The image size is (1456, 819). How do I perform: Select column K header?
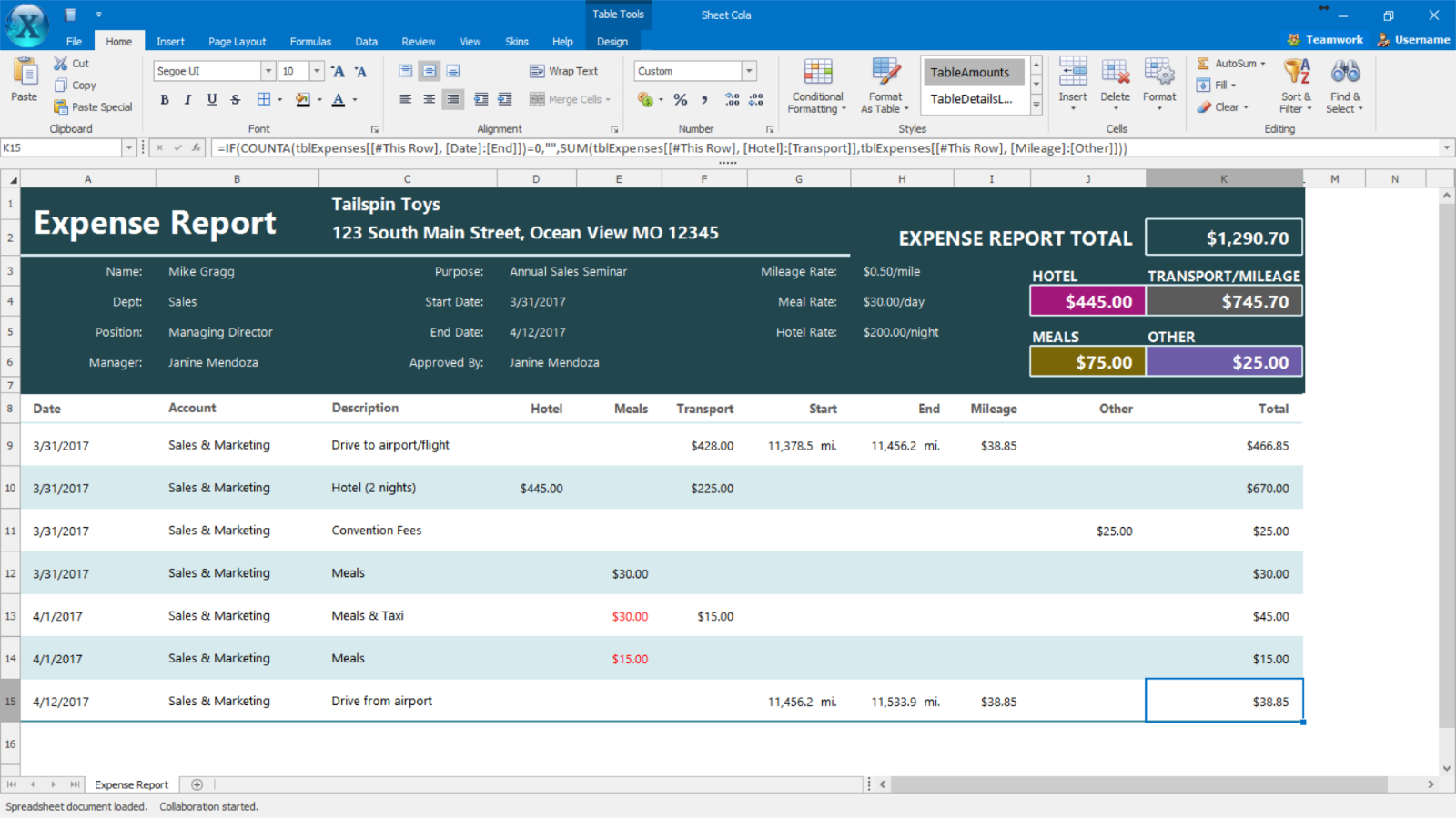[1224, 179]
